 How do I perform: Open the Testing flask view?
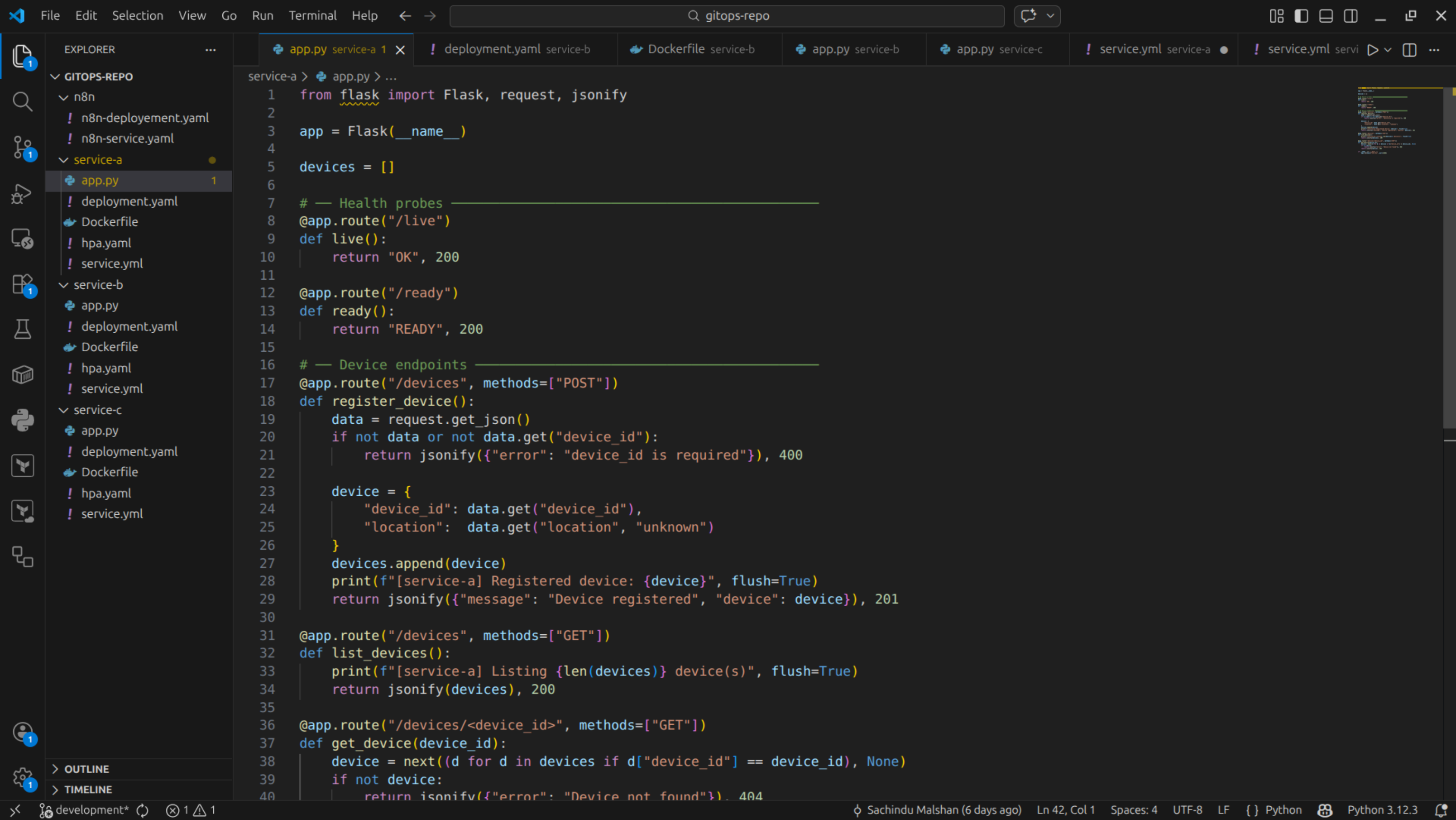pos(22,329)
